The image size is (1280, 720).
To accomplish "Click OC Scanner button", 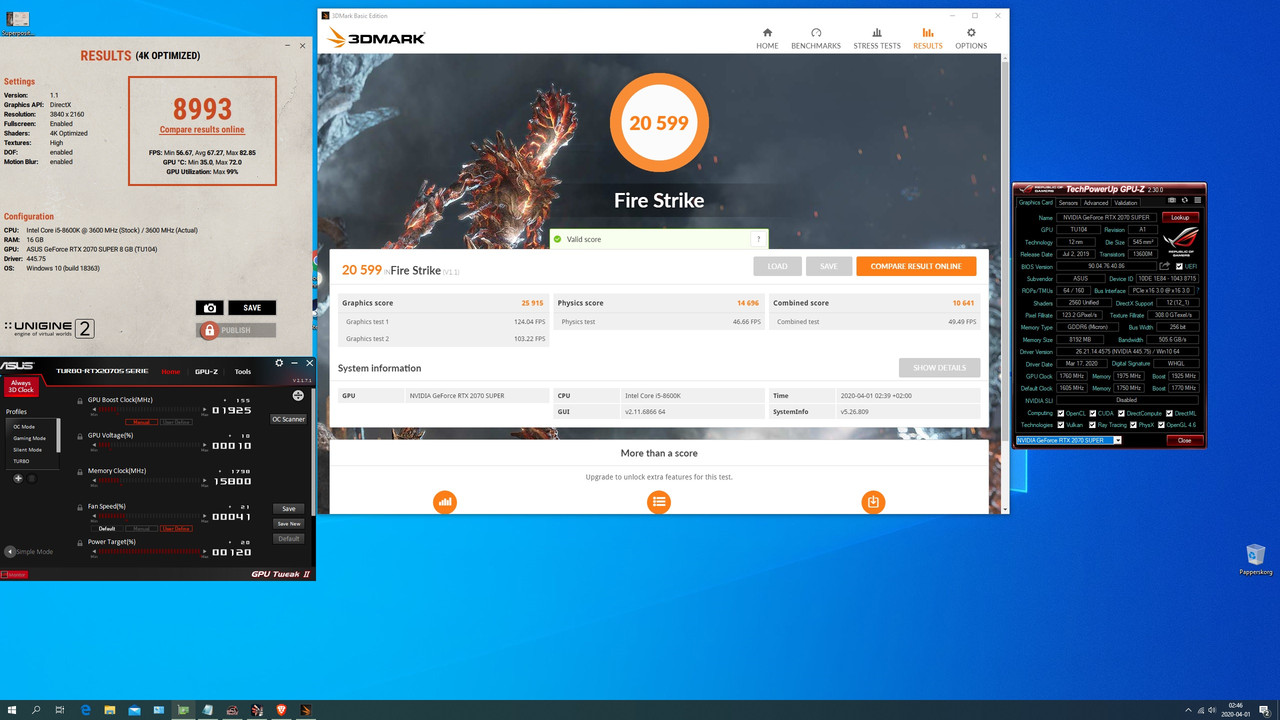I will pos(288,419).
